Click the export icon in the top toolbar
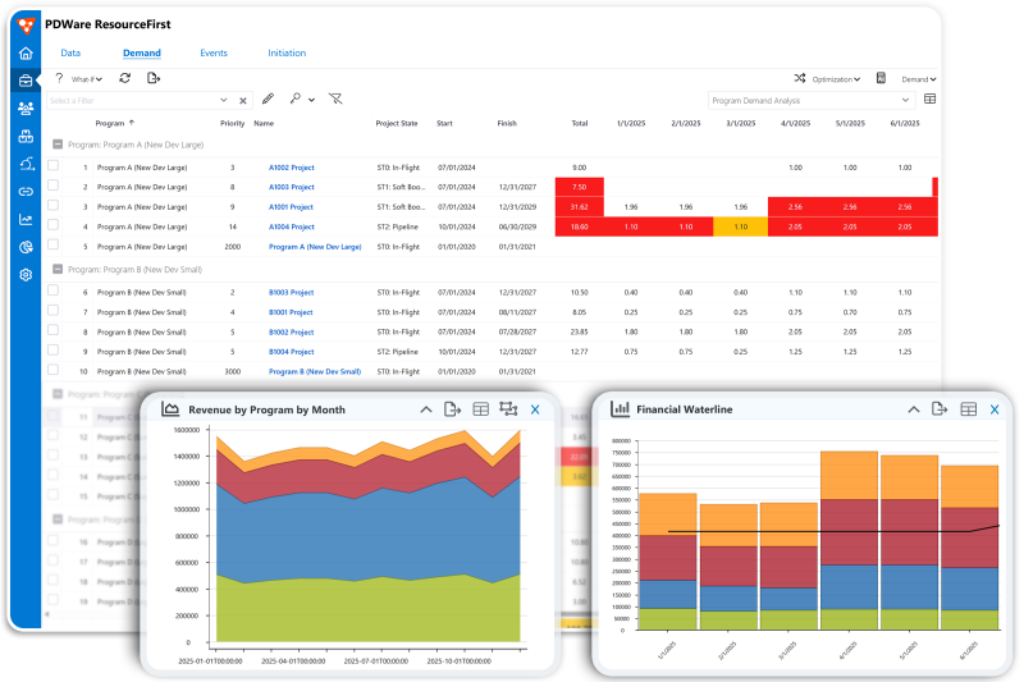 coord(154,79)
